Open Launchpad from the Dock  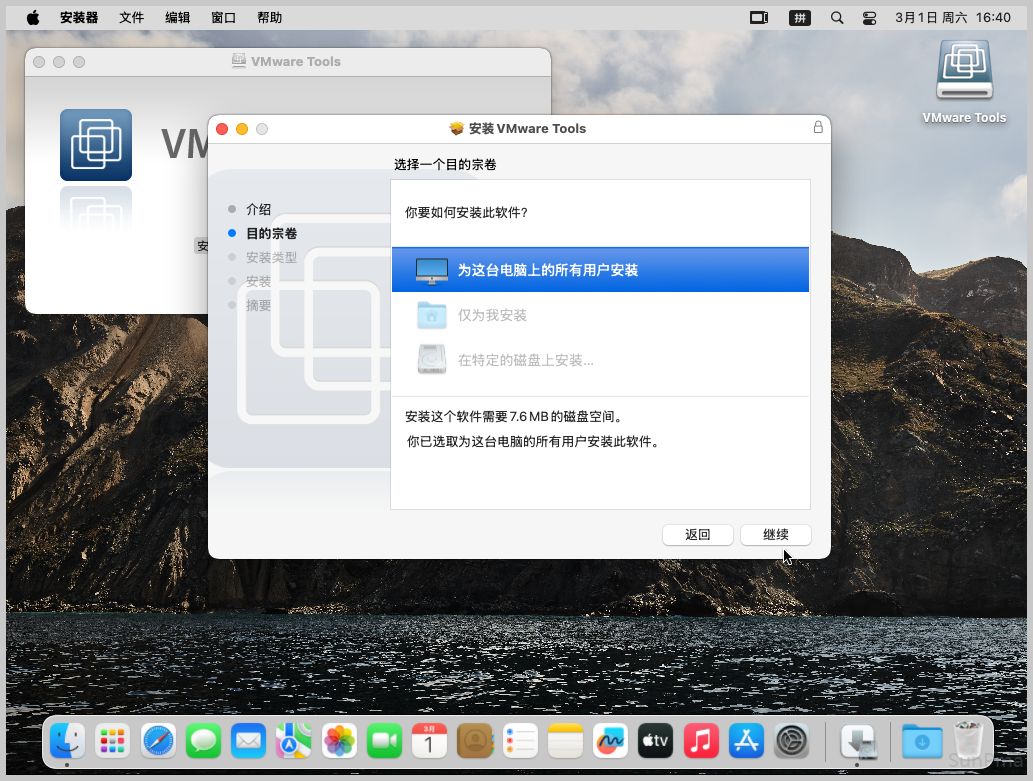[x=113, y=741]
